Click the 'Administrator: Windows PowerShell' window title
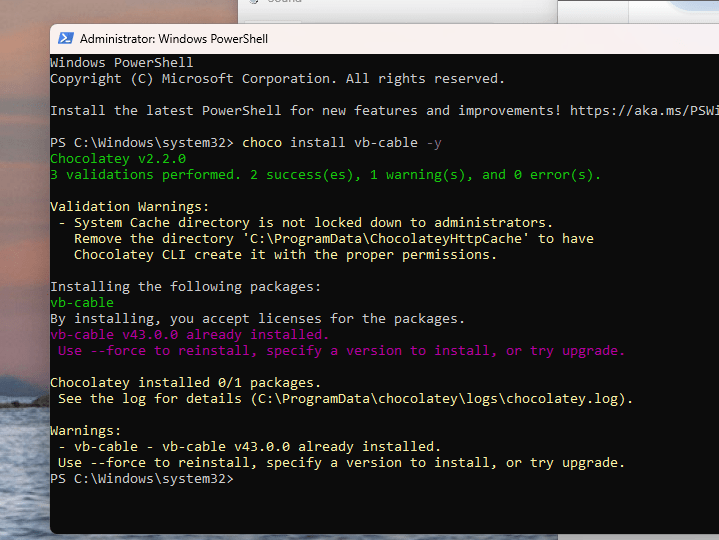The height and width of the screenshot is (540, 719). point(174,39)
